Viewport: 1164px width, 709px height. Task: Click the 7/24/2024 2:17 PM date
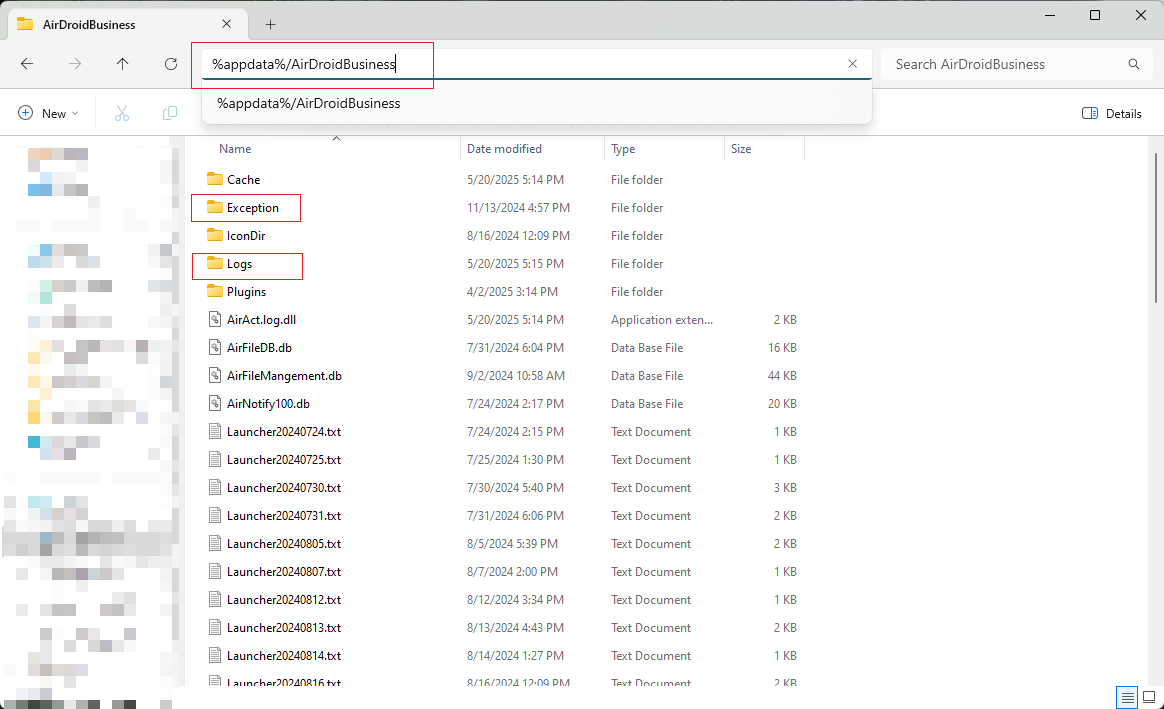[515, 404]
